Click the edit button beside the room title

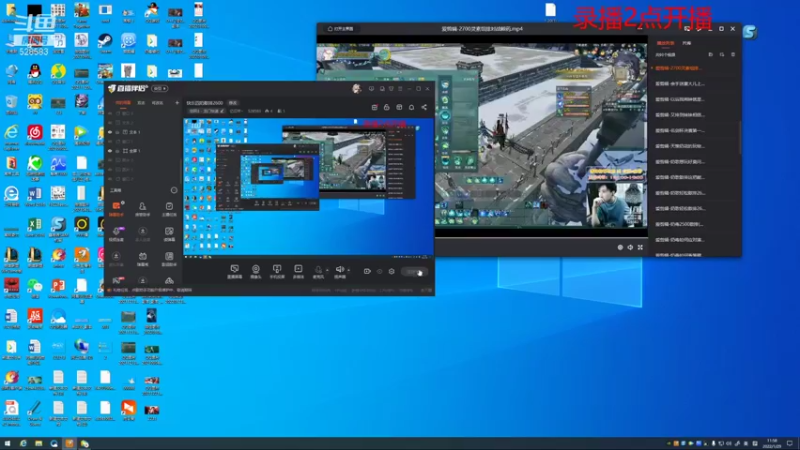point(233,103)
